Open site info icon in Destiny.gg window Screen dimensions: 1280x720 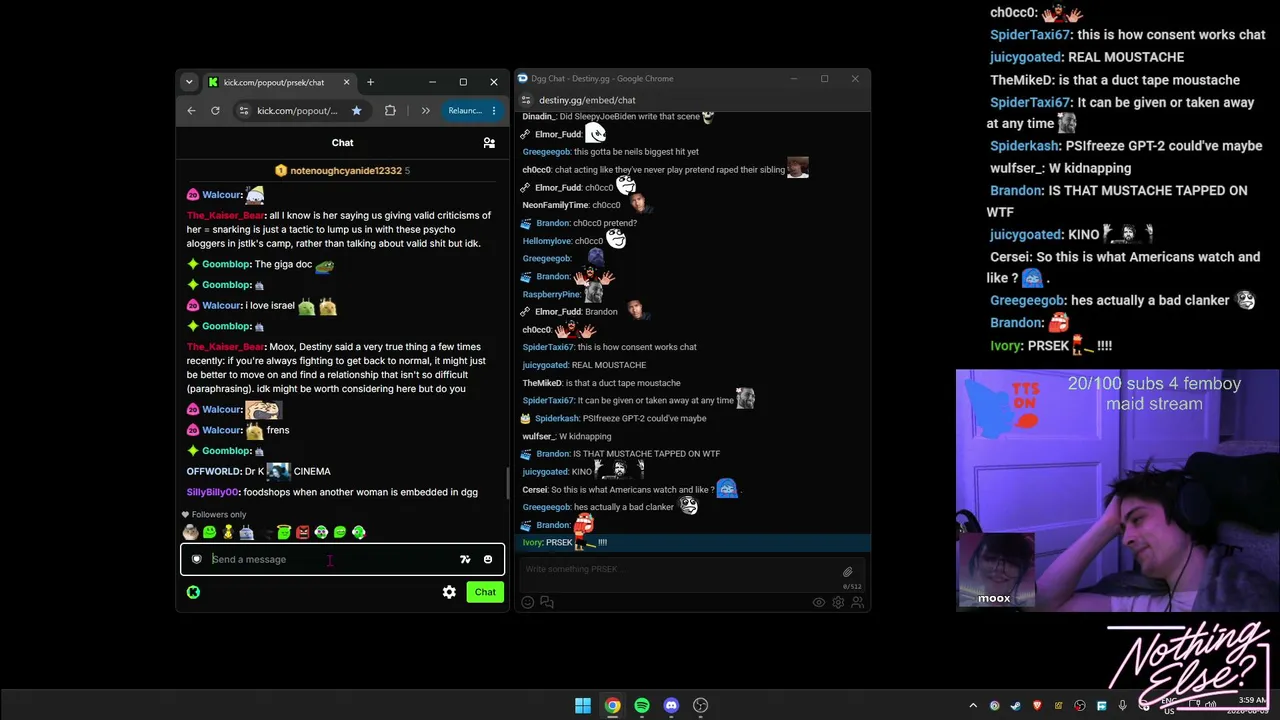[x=526, y=100]
